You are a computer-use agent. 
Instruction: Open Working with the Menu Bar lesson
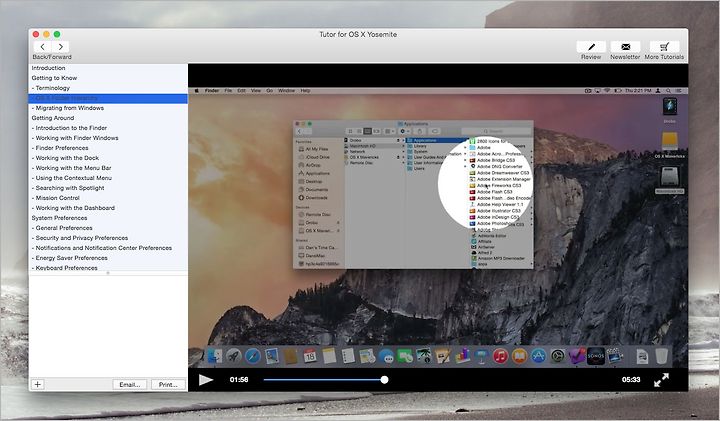108,168
